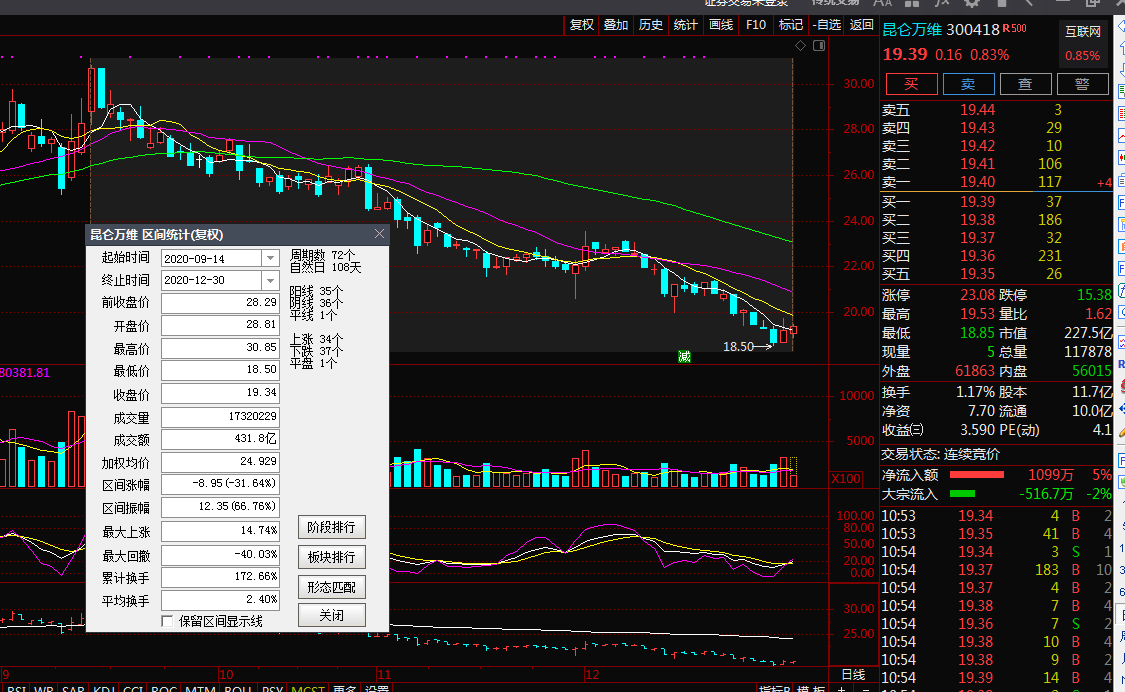This screenshot has height=692, width=1125.
Task: Open the 起始时间 date dropdown arrow
Action: tap(270, 258)
